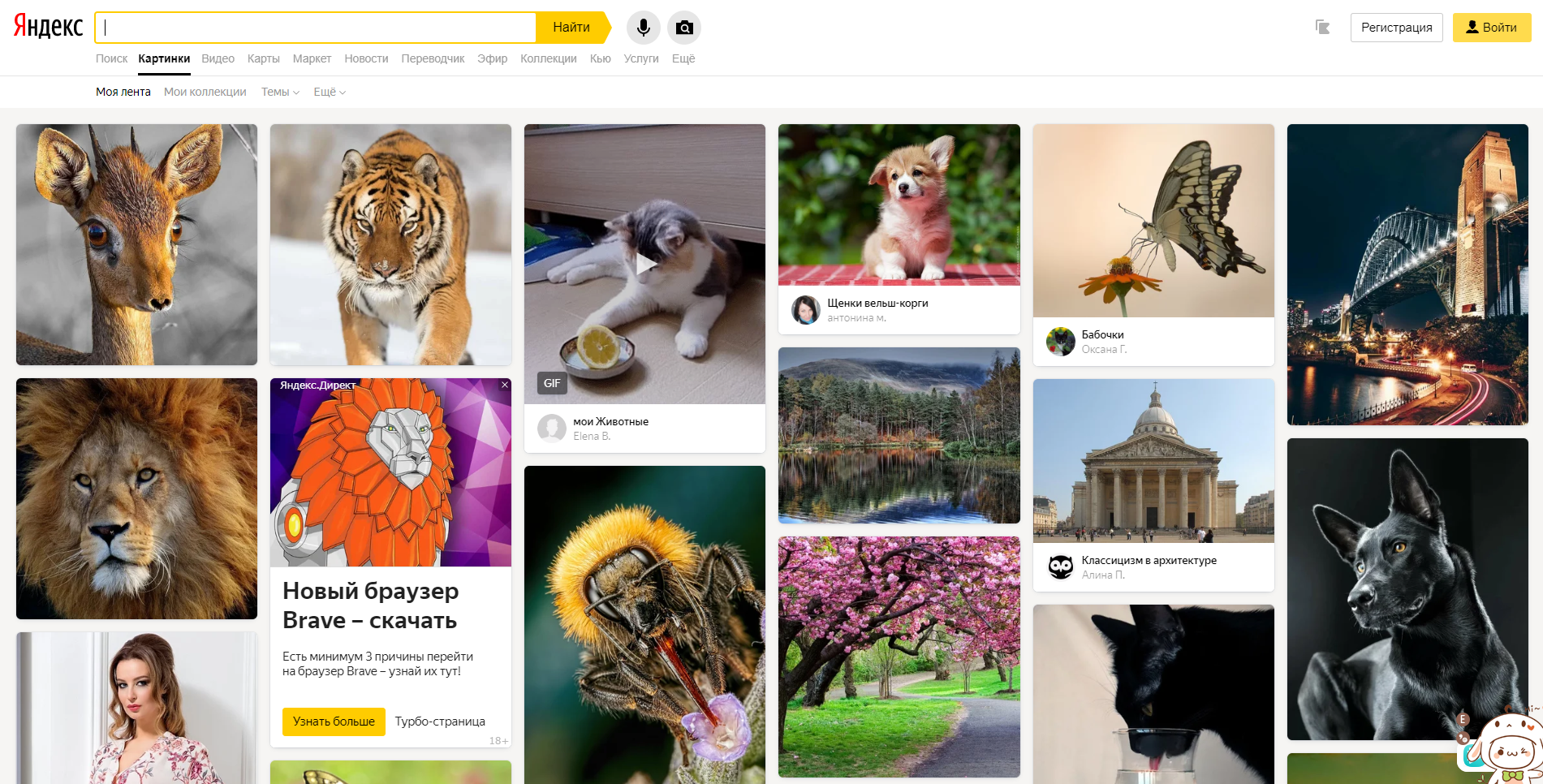The width and height of the screenshot is (1543, 784).
Task: Open the corgi puppy image
Action: point(899,205)
